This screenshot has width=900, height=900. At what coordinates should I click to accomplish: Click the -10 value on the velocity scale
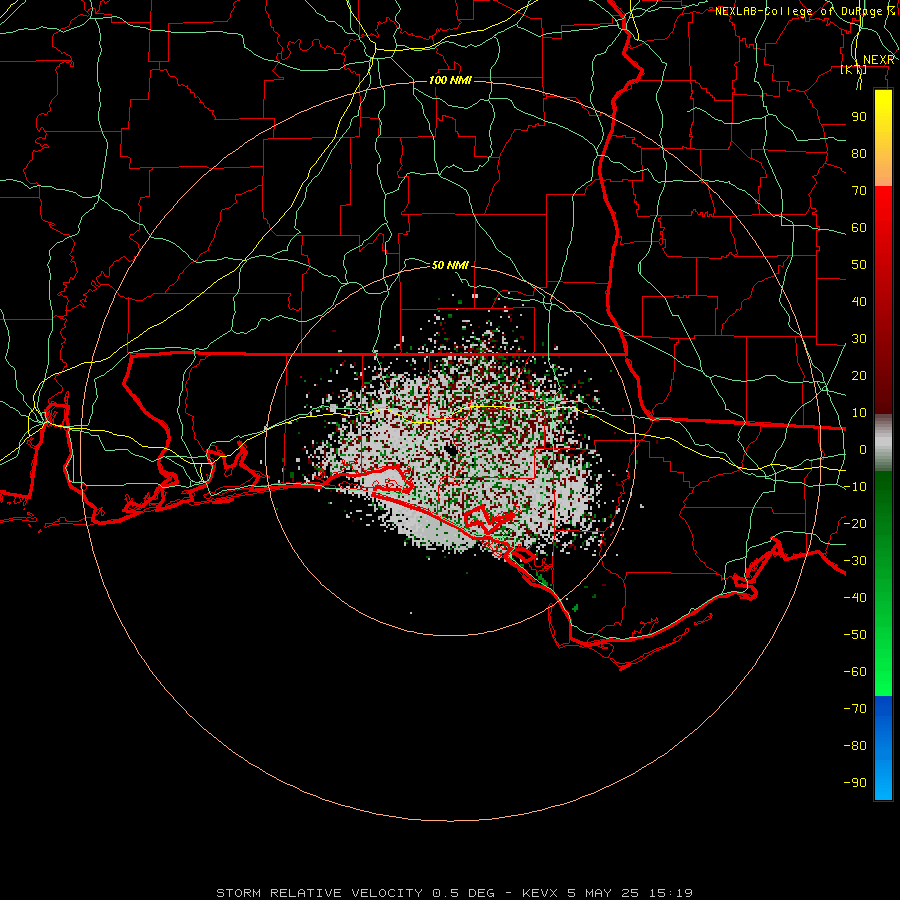click(x=855, y=487)
